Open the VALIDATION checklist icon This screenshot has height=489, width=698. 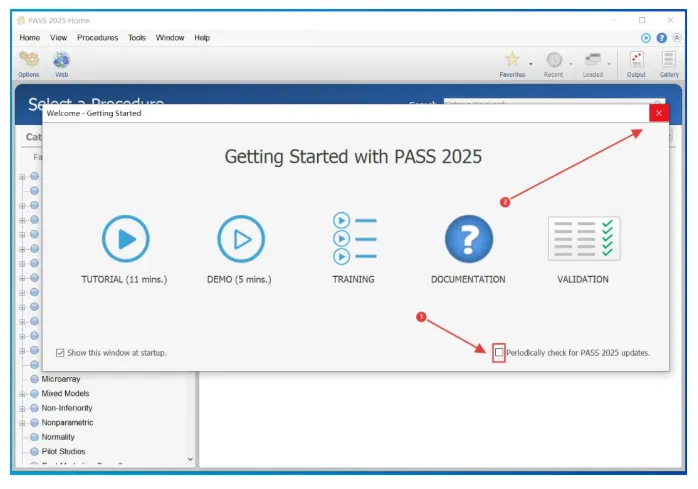584,238
